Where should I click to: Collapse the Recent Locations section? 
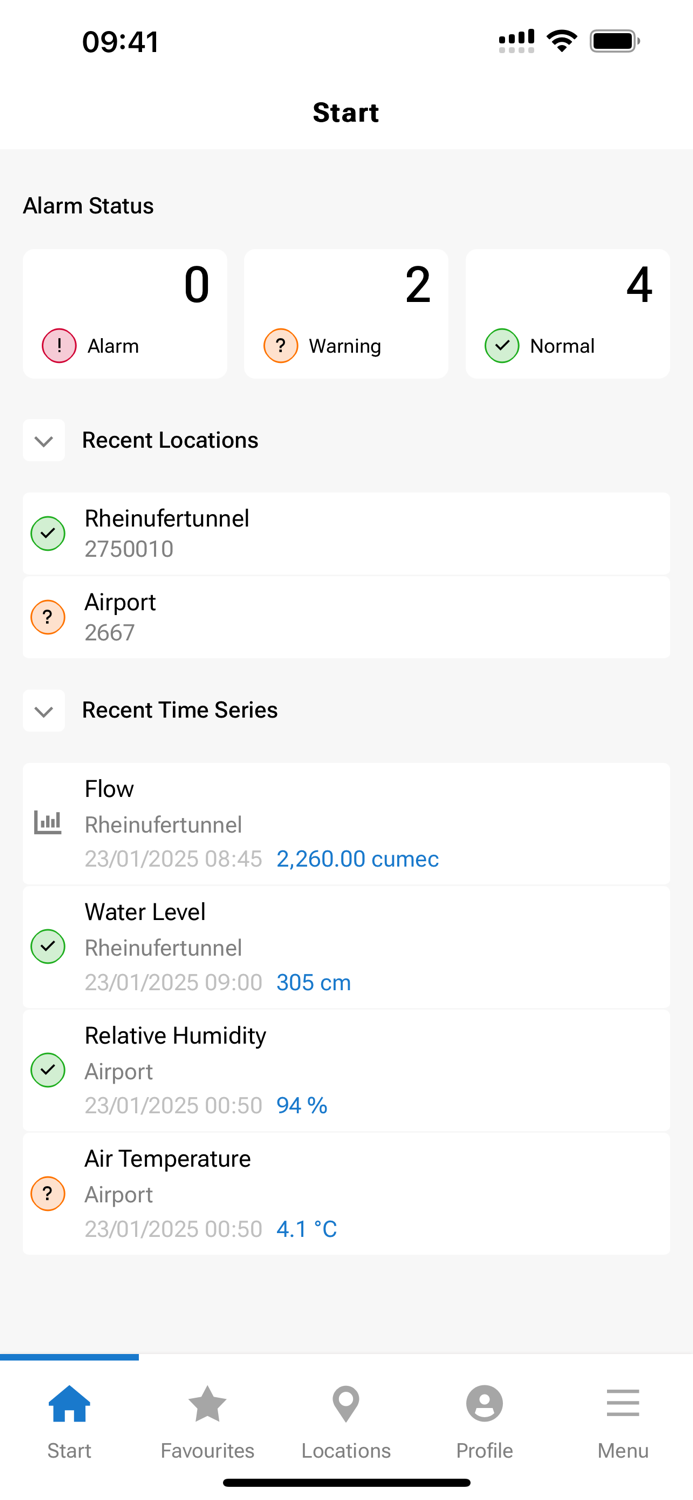click(x=44, y=440)
